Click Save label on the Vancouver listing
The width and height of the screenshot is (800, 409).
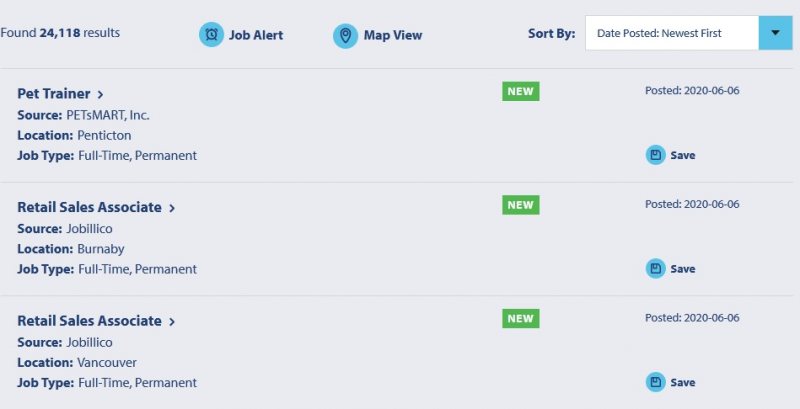(x=683, y=382)
